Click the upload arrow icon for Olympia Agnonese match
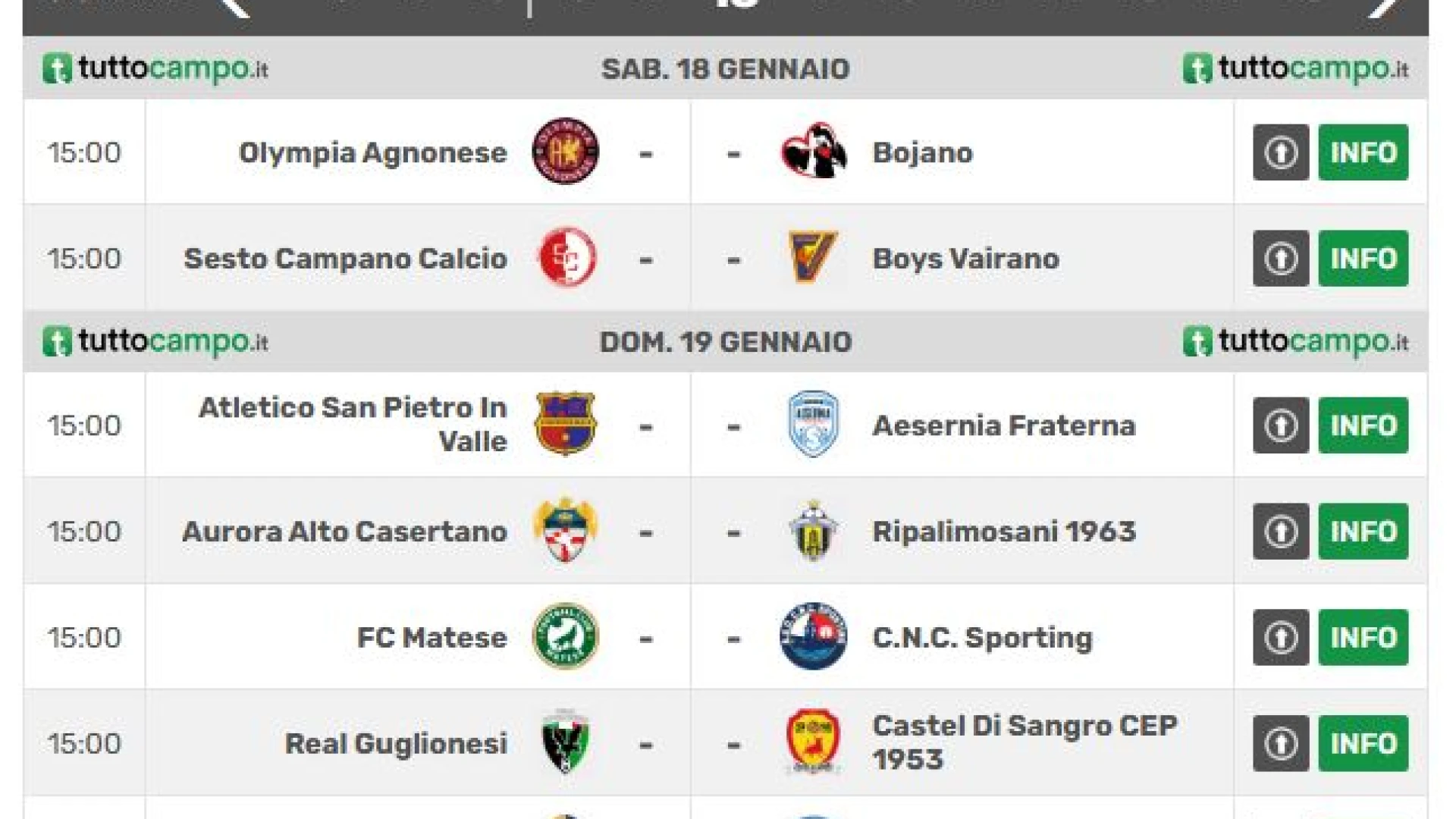Image resolution: width=1456 pixels, height=819 pixels. click(x=1281, y=152)
